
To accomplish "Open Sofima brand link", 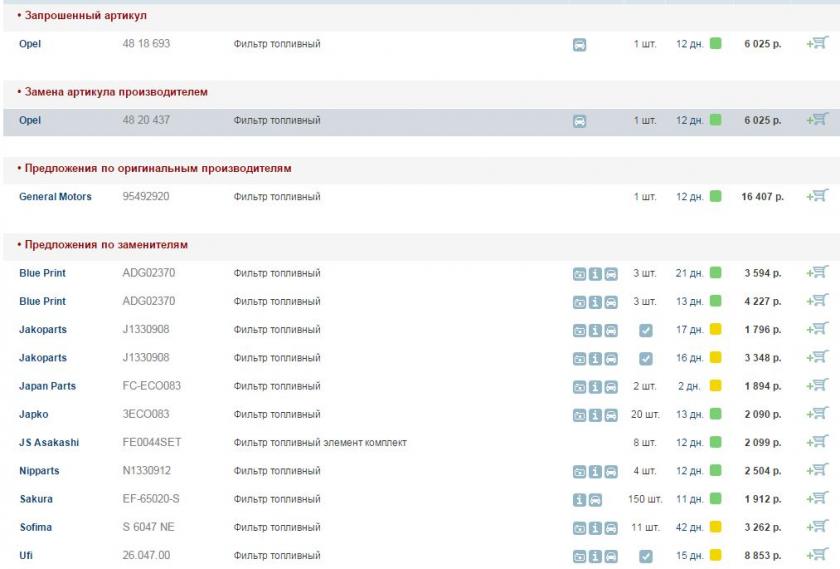I will point(35,527).
